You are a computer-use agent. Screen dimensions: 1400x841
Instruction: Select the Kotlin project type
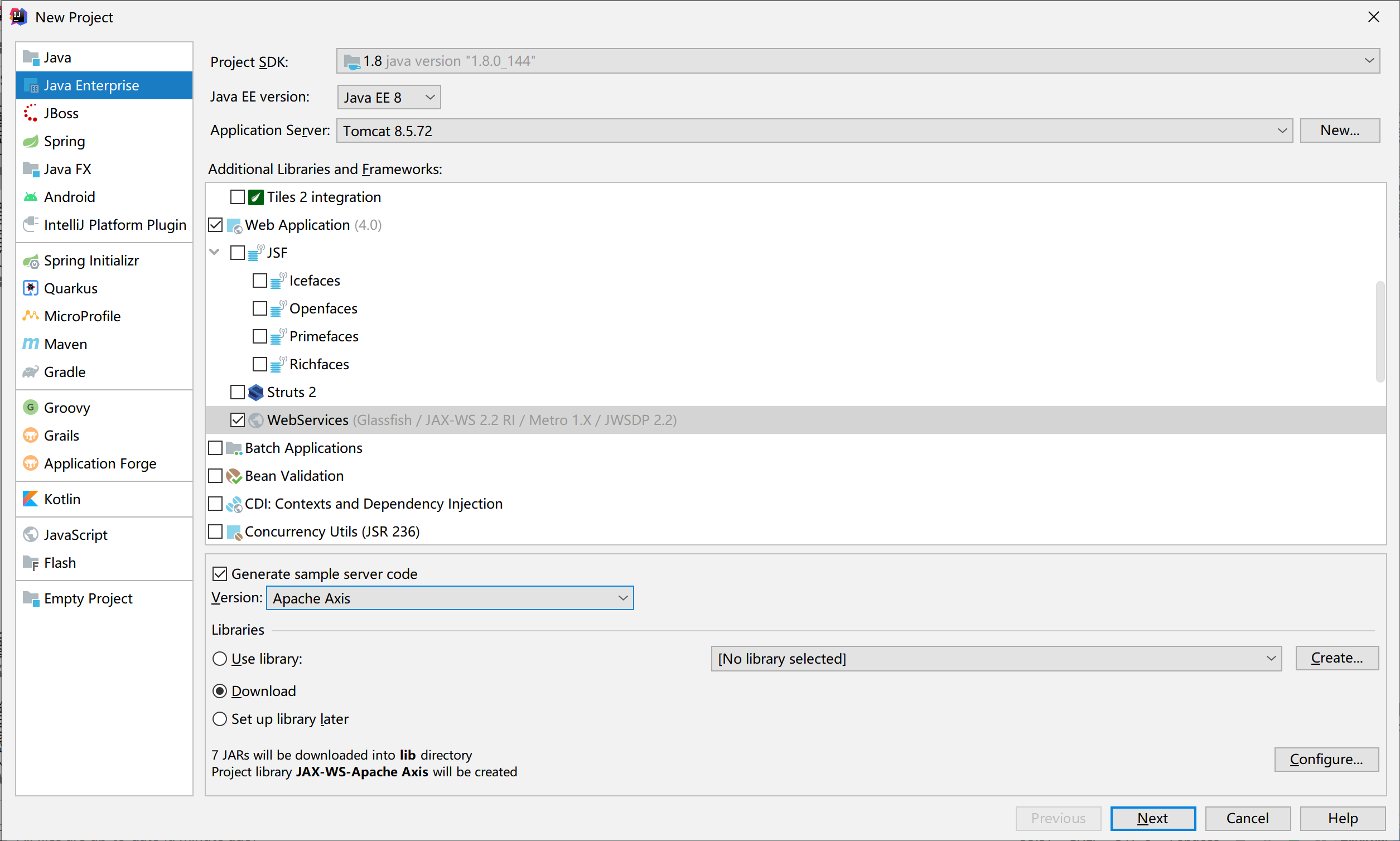(x=104, y=499)
